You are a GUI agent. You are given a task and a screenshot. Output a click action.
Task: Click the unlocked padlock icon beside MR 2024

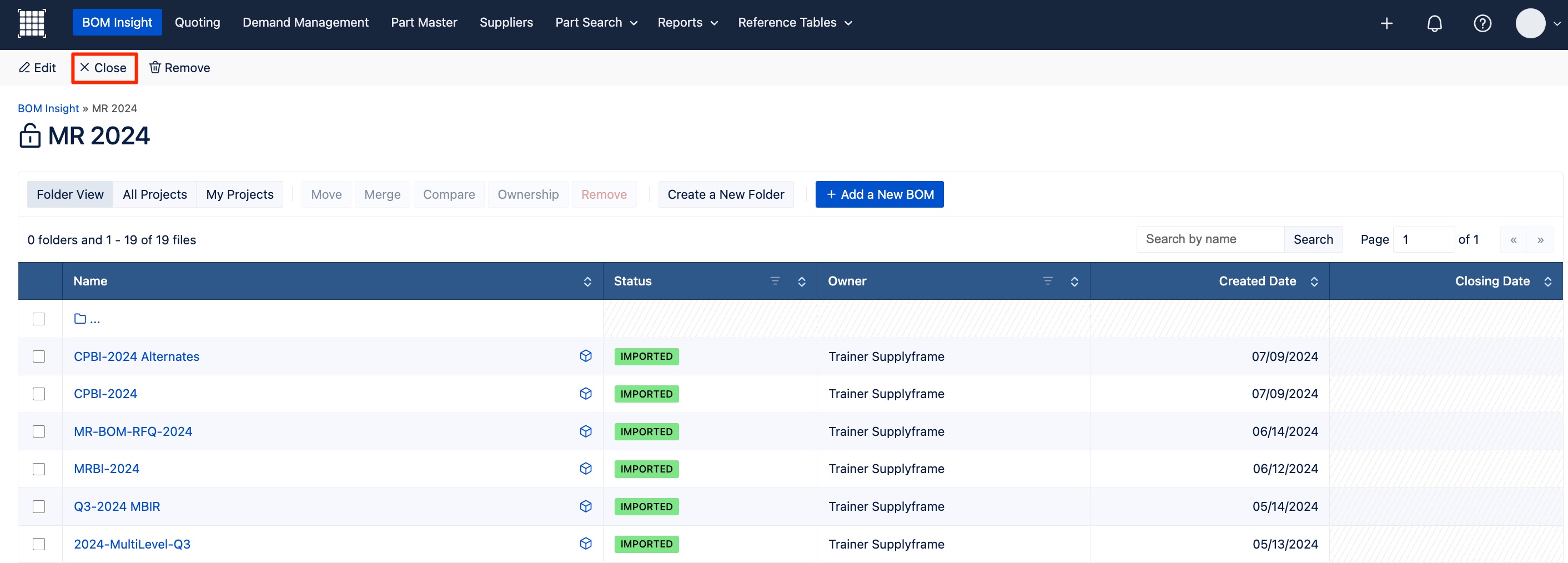point(30,135)
